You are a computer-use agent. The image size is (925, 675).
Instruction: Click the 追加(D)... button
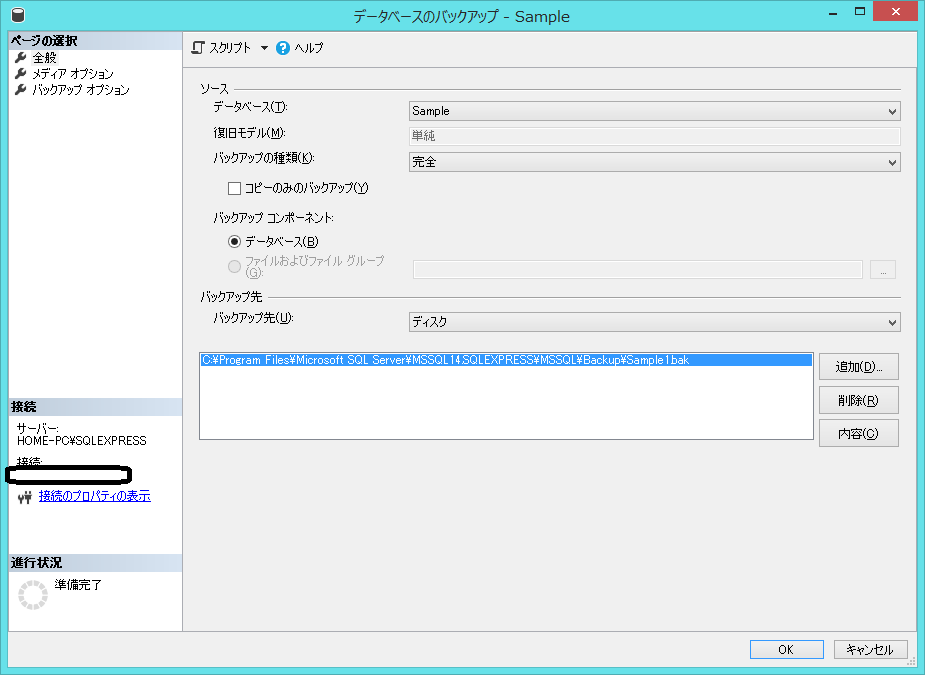[859, 367]
